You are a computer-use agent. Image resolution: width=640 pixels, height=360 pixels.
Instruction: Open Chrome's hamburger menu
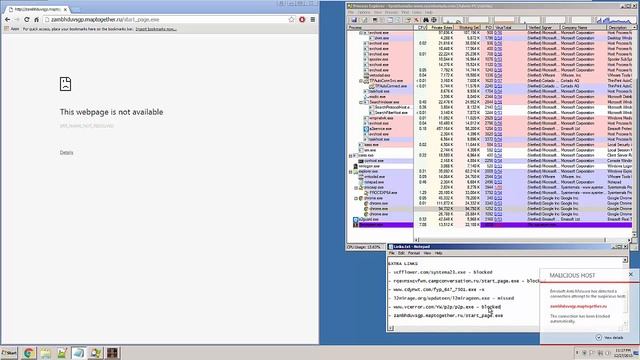(313, 20)
